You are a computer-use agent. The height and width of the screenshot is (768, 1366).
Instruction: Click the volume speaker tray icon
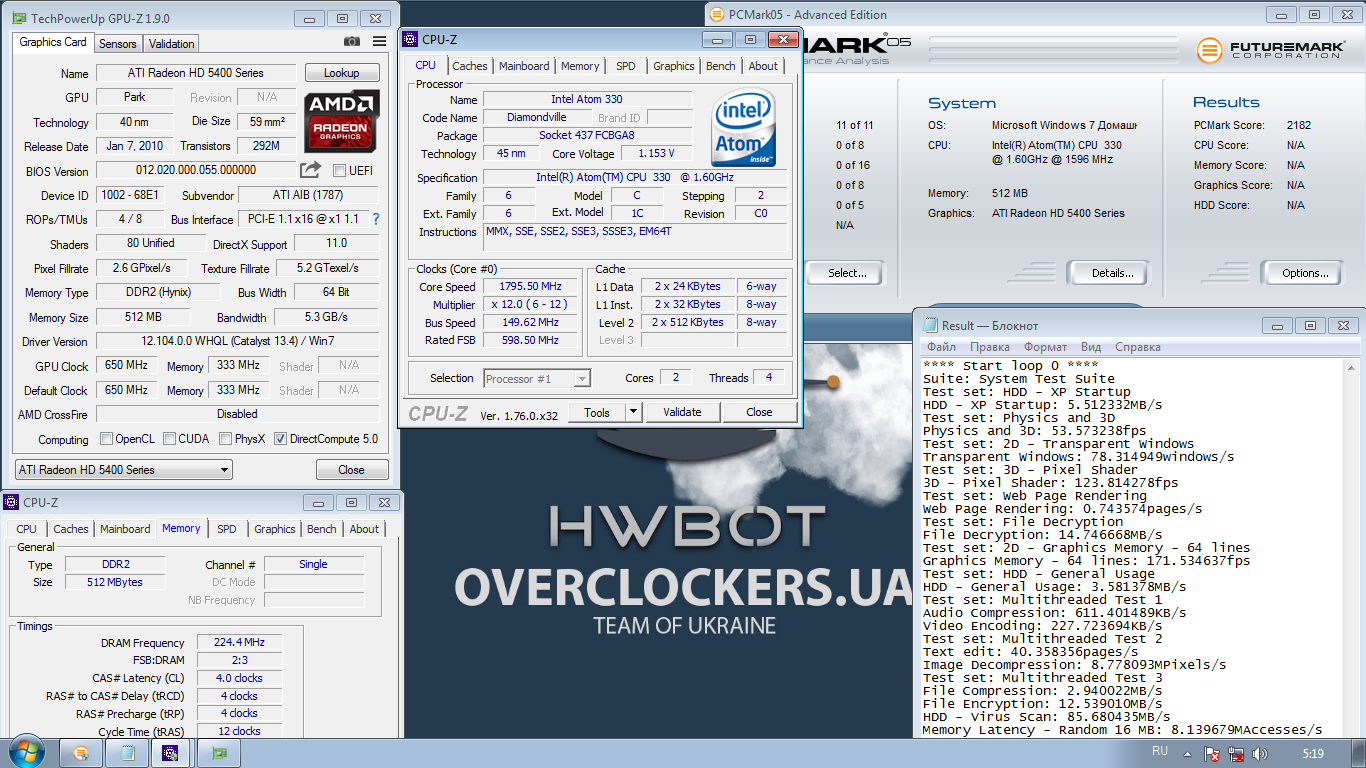tap(1260, 753)
